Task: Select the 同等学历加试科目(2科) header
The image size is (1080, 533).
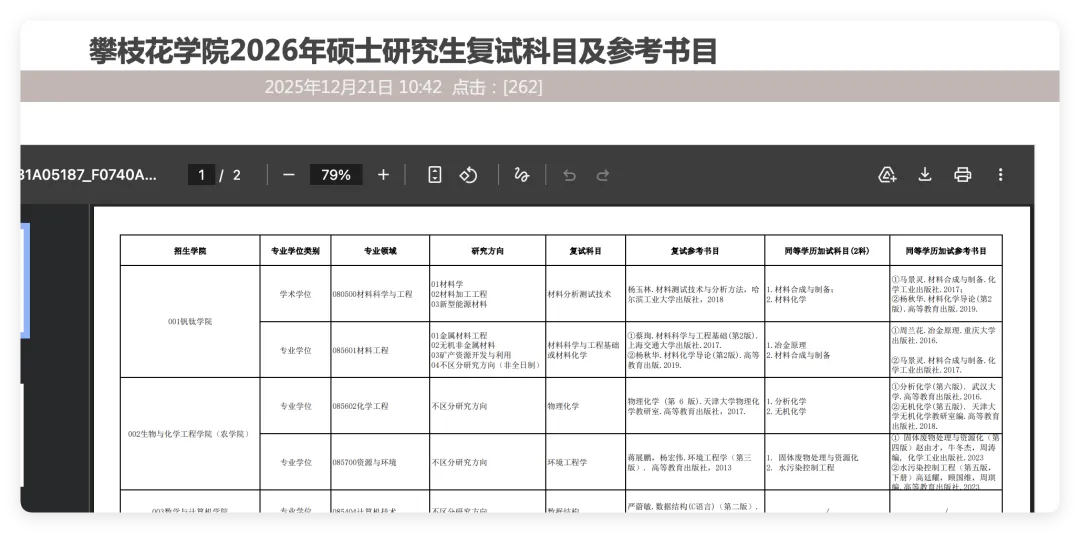Action: tap(827, 251)
